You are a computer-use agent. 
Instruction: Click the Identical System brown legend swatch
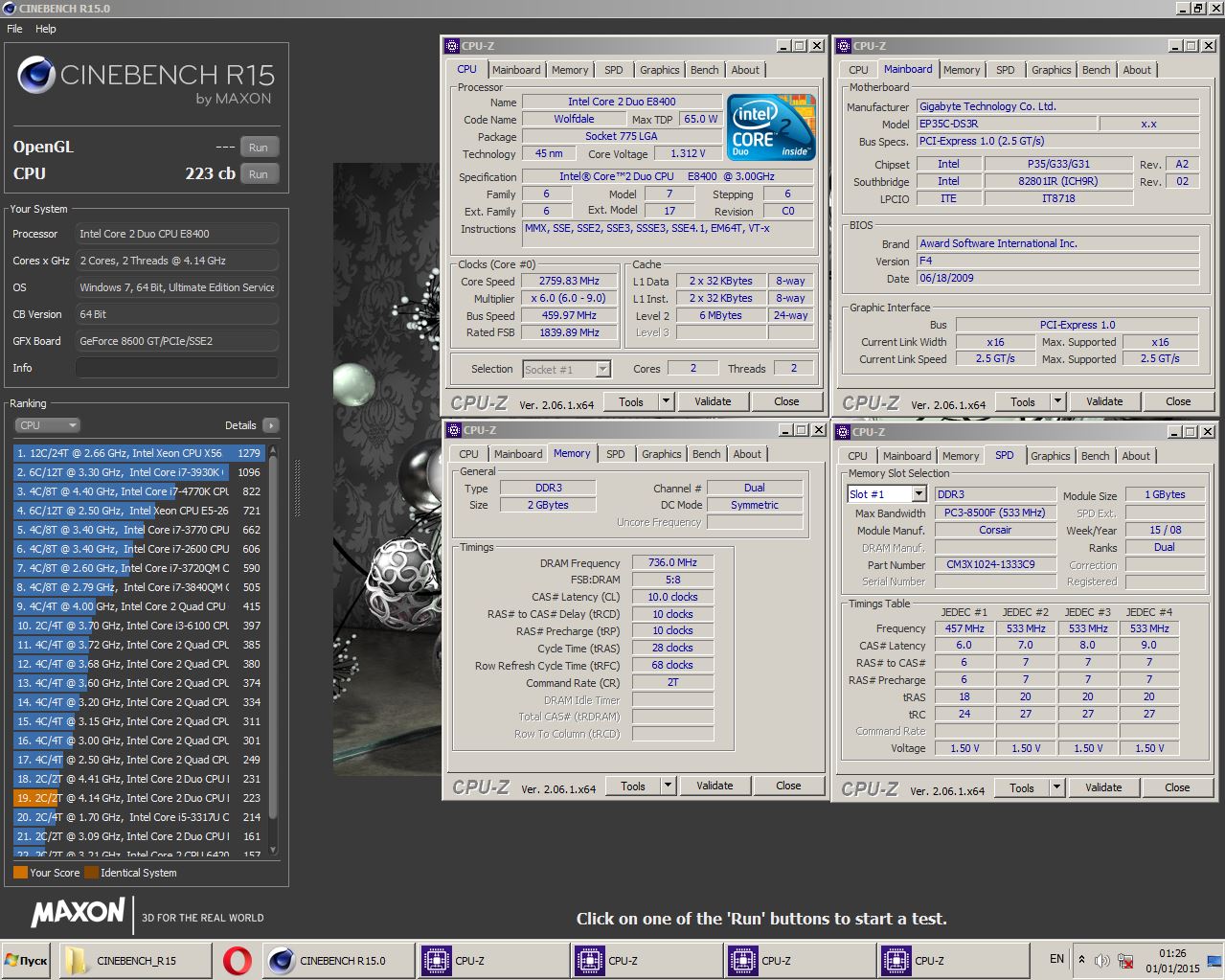coord(91,873)
